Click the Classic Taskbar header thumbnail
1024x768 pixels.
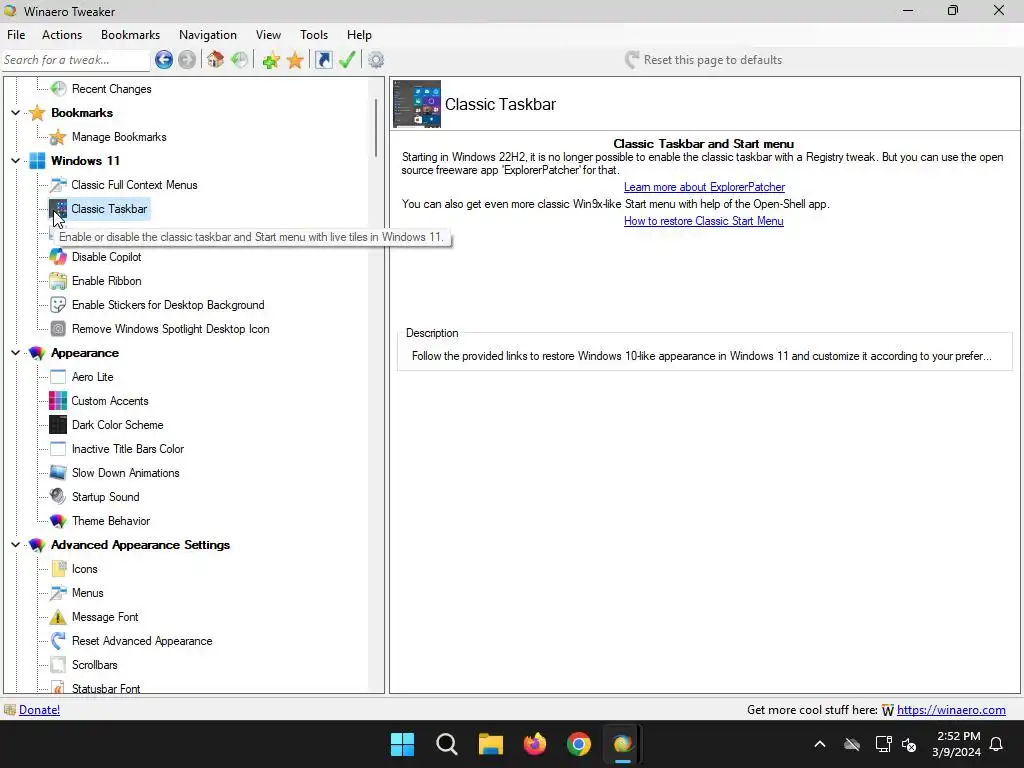[417, 104]
